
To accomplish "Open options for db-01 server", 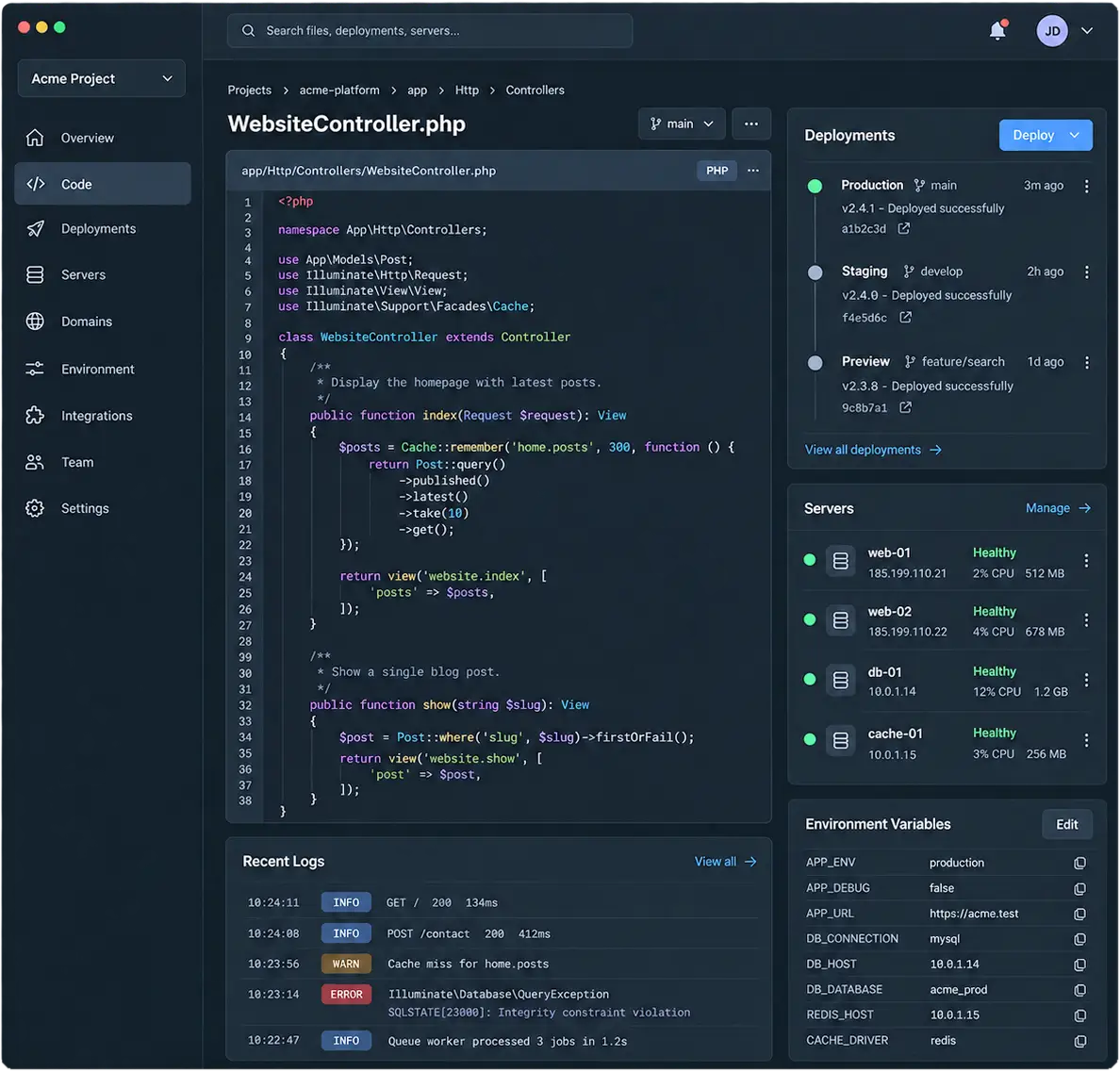I will (x=1086, y=680).
